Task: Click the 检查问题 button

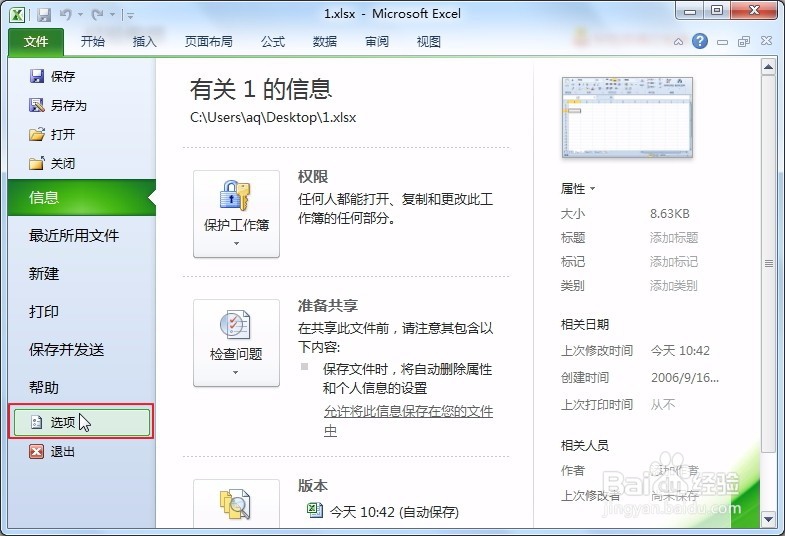Action: 236,343
